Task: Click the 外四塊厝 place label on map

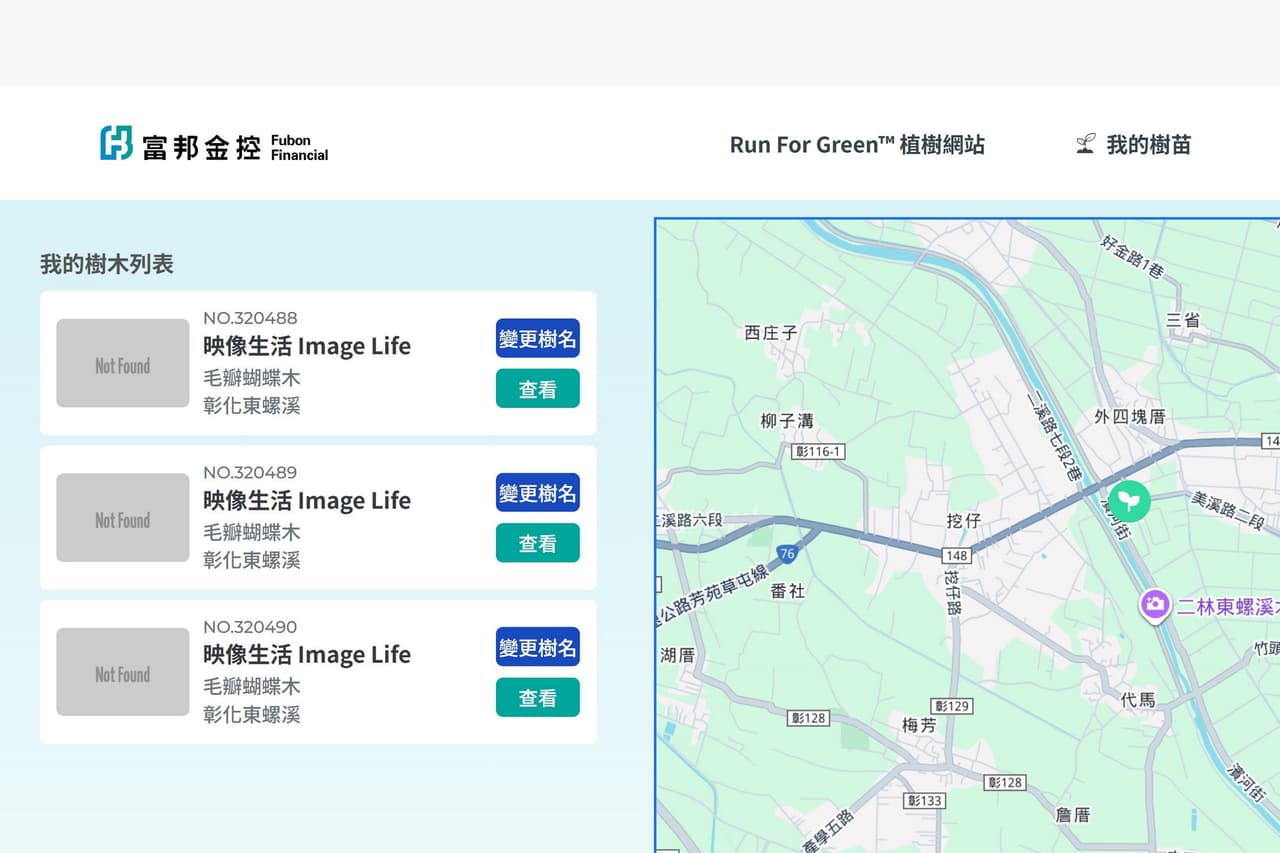Action: coord(1130,416)
